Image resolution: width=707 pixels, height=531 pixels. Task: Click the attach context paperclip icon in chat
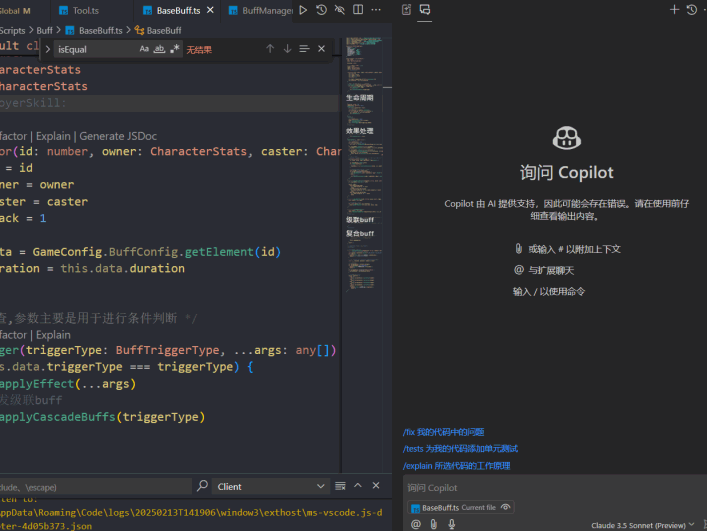tap(434, 523)
